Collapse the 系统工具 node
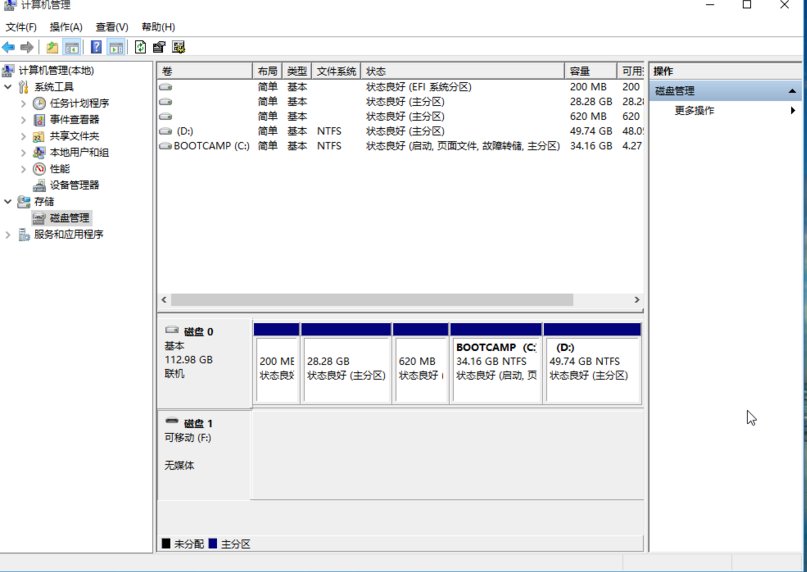Image resolution: width=807 pixels, height=572 pixels. pyautogui.click(x=8, y=87)
